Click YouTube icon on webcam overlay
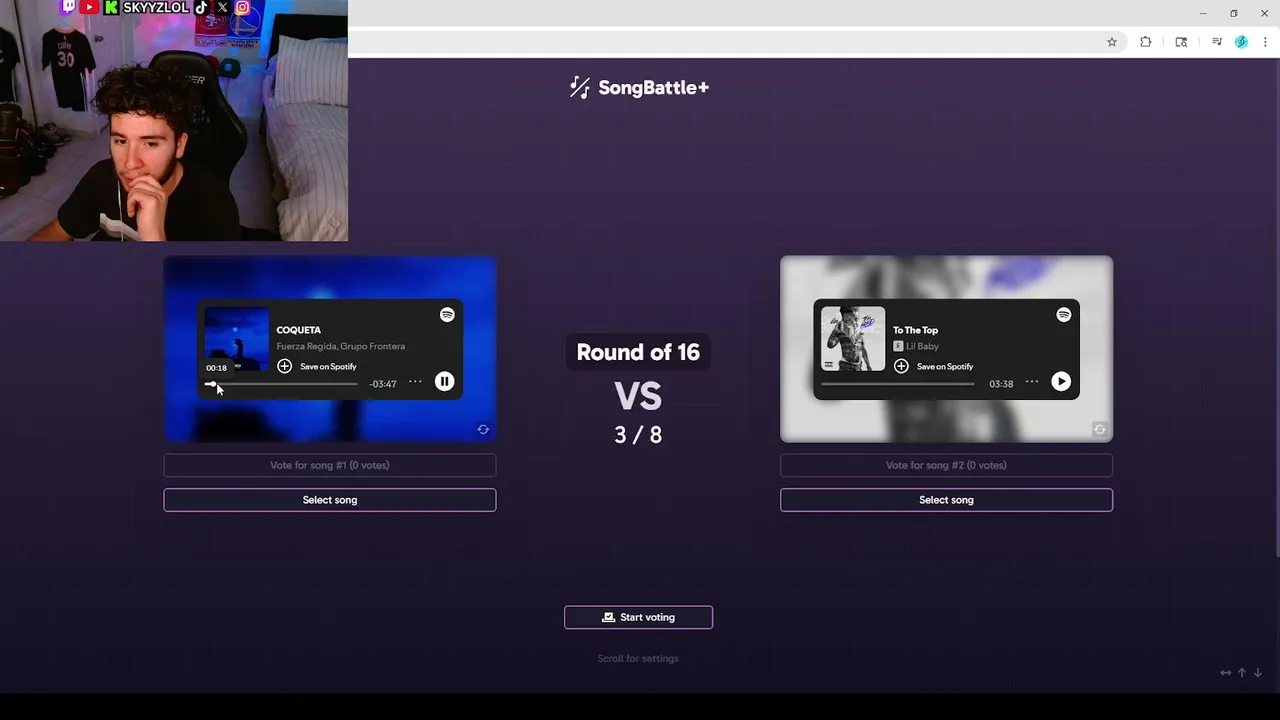 click(x=89, y=7)
